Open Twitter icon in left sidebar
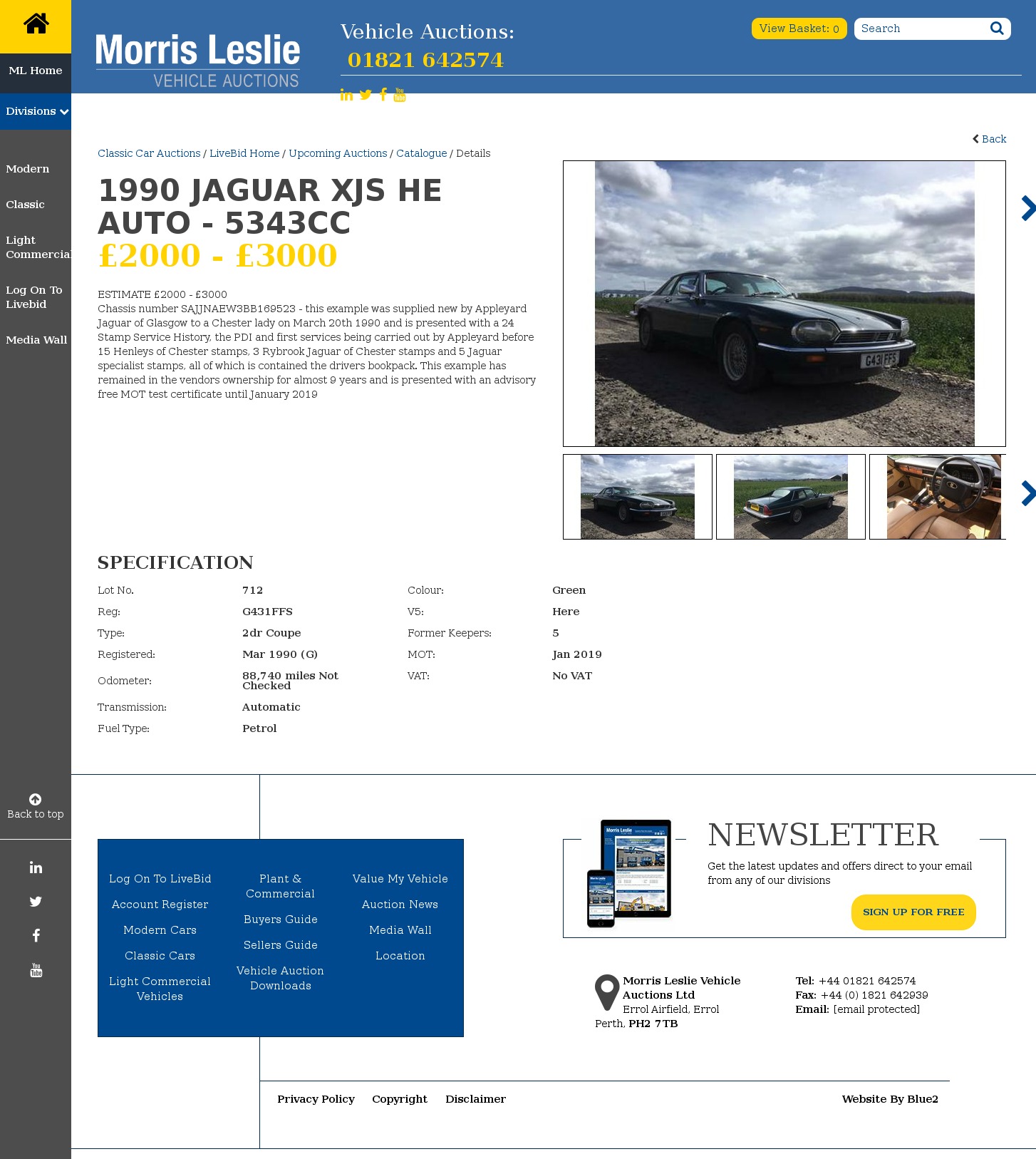 coord(36,902)
